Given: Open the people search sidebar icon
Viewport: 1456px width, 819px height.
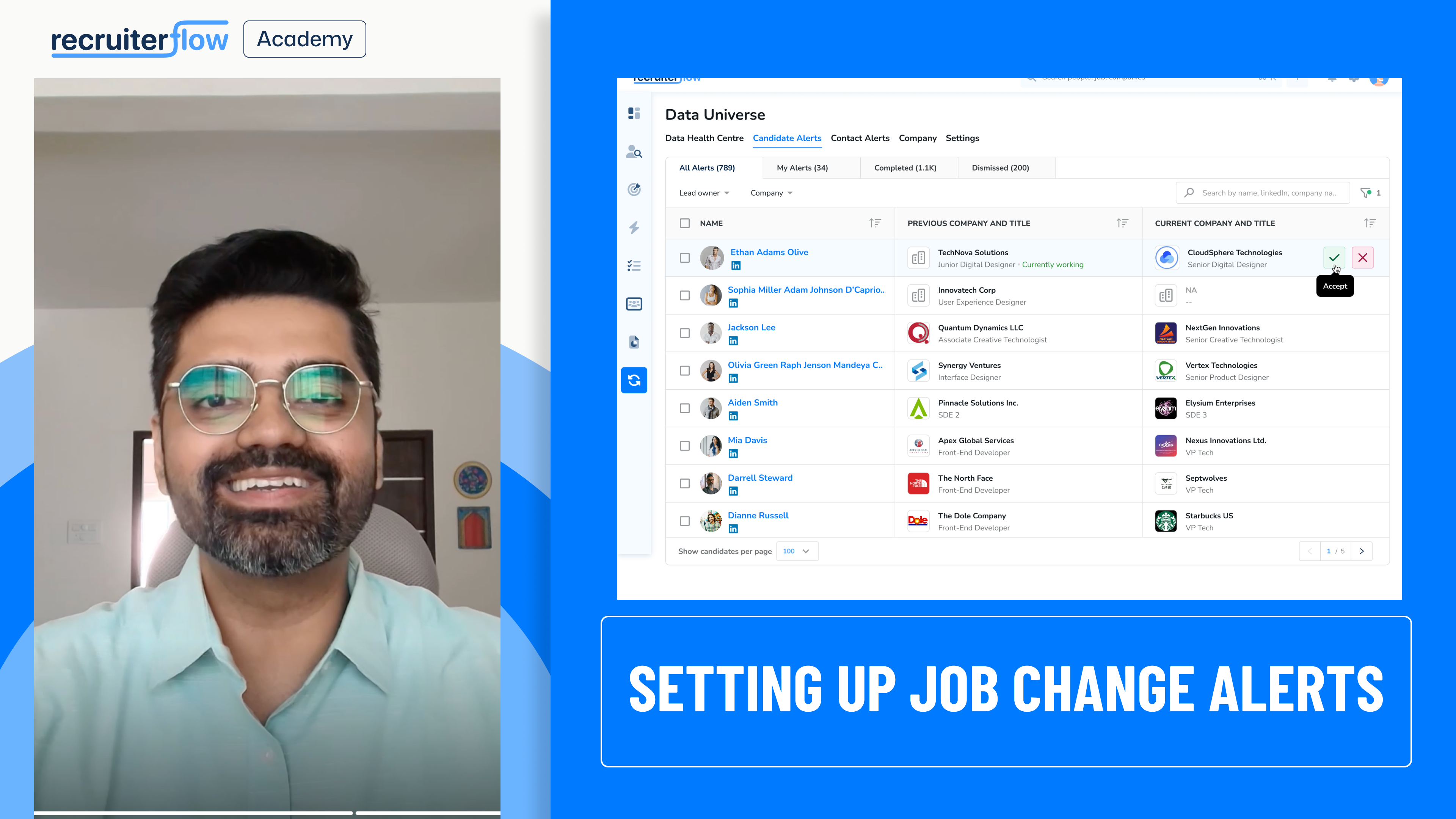Looking at the screenshot, I should point(634,152).
